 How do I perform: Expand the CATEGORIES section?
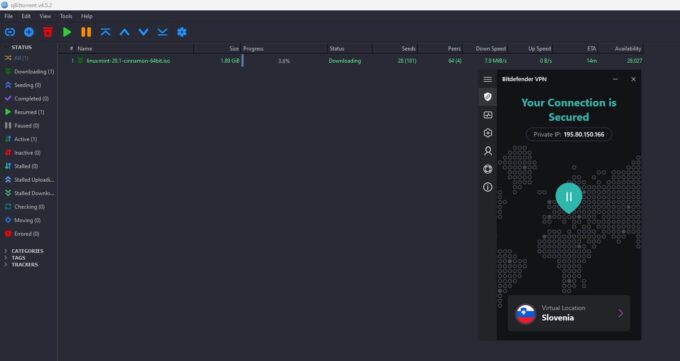pyautogui.click(x=6, y=251)
